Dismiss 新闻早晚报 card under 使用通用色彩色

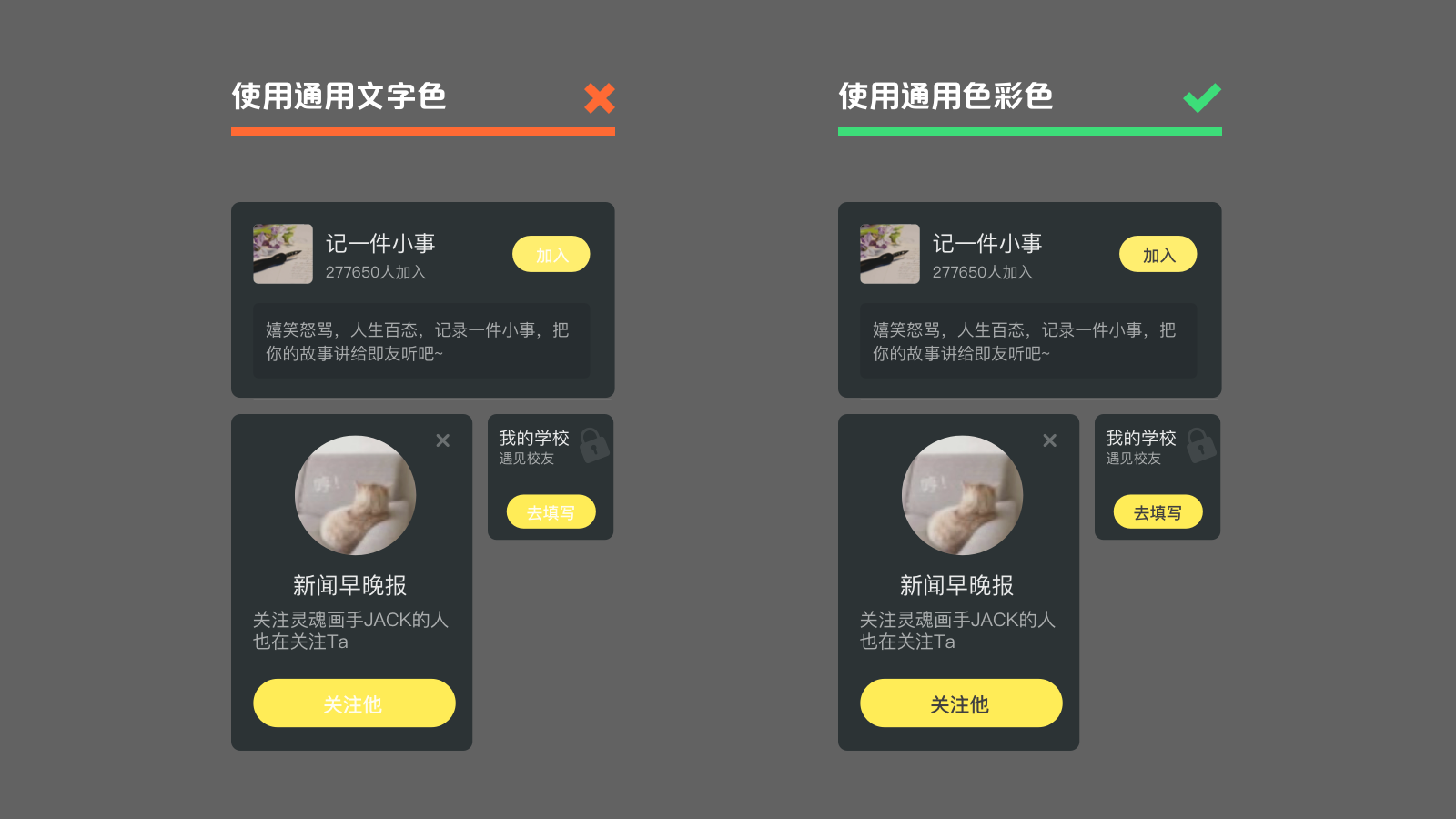point(1050,440)
